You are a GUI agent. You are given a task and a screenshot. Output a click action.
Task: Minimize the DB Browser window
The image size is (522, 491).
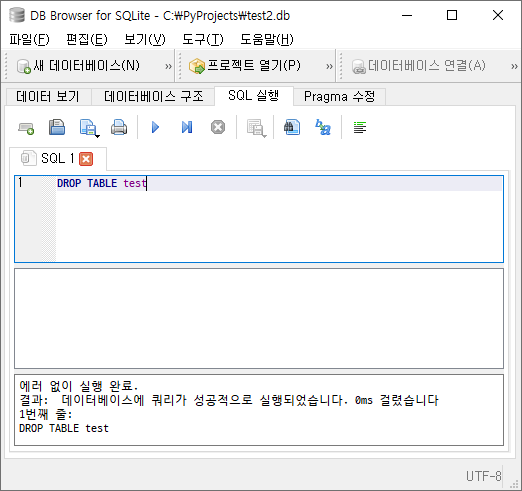coord(407,15)
